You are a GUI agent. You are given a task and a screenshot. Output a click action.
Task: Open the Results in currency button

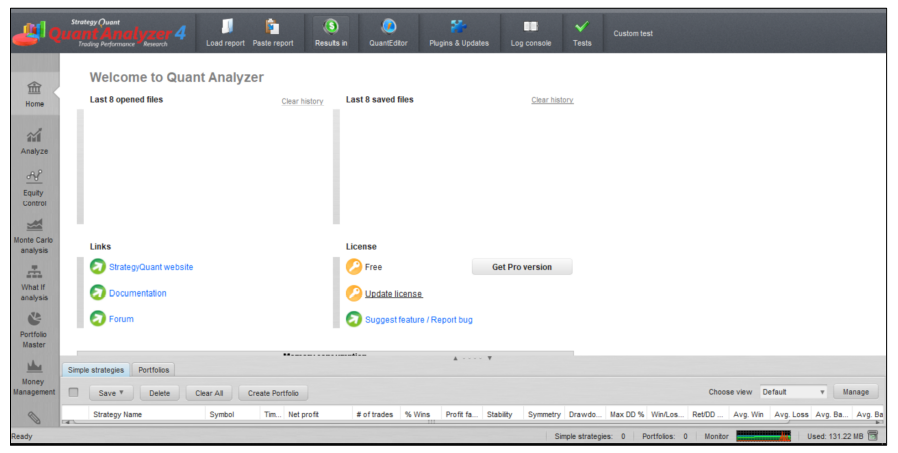[x=331, y=33]
